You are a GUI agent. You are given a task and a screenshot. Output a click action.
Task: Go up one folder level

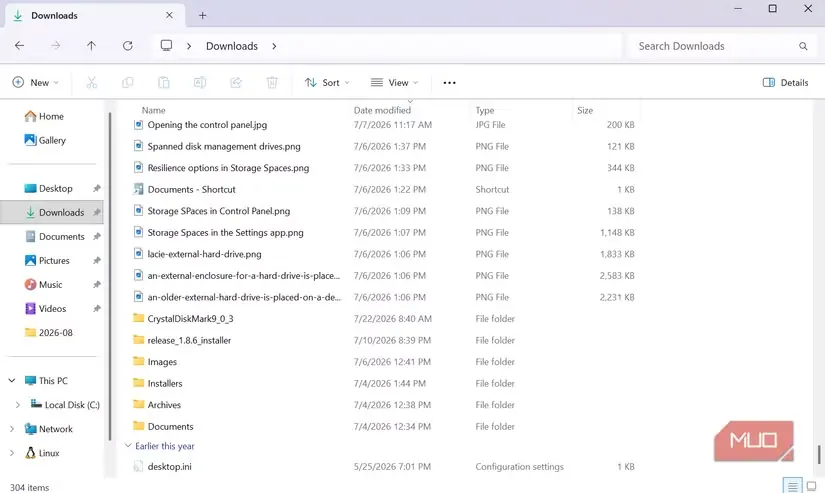click(92, 46)
